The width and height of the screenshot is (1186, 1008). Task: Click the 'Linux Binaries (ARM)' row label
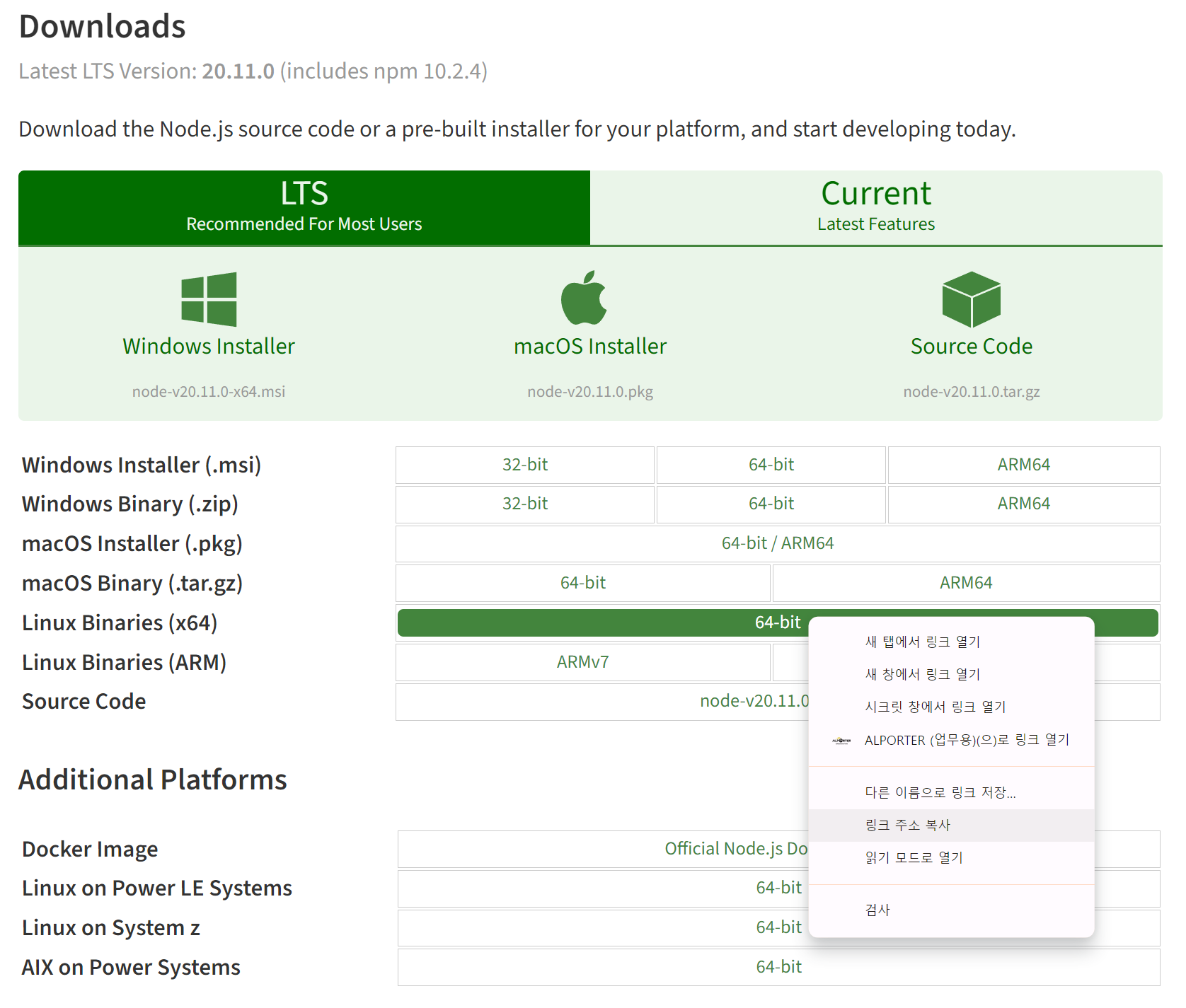[x=125, y=662]
